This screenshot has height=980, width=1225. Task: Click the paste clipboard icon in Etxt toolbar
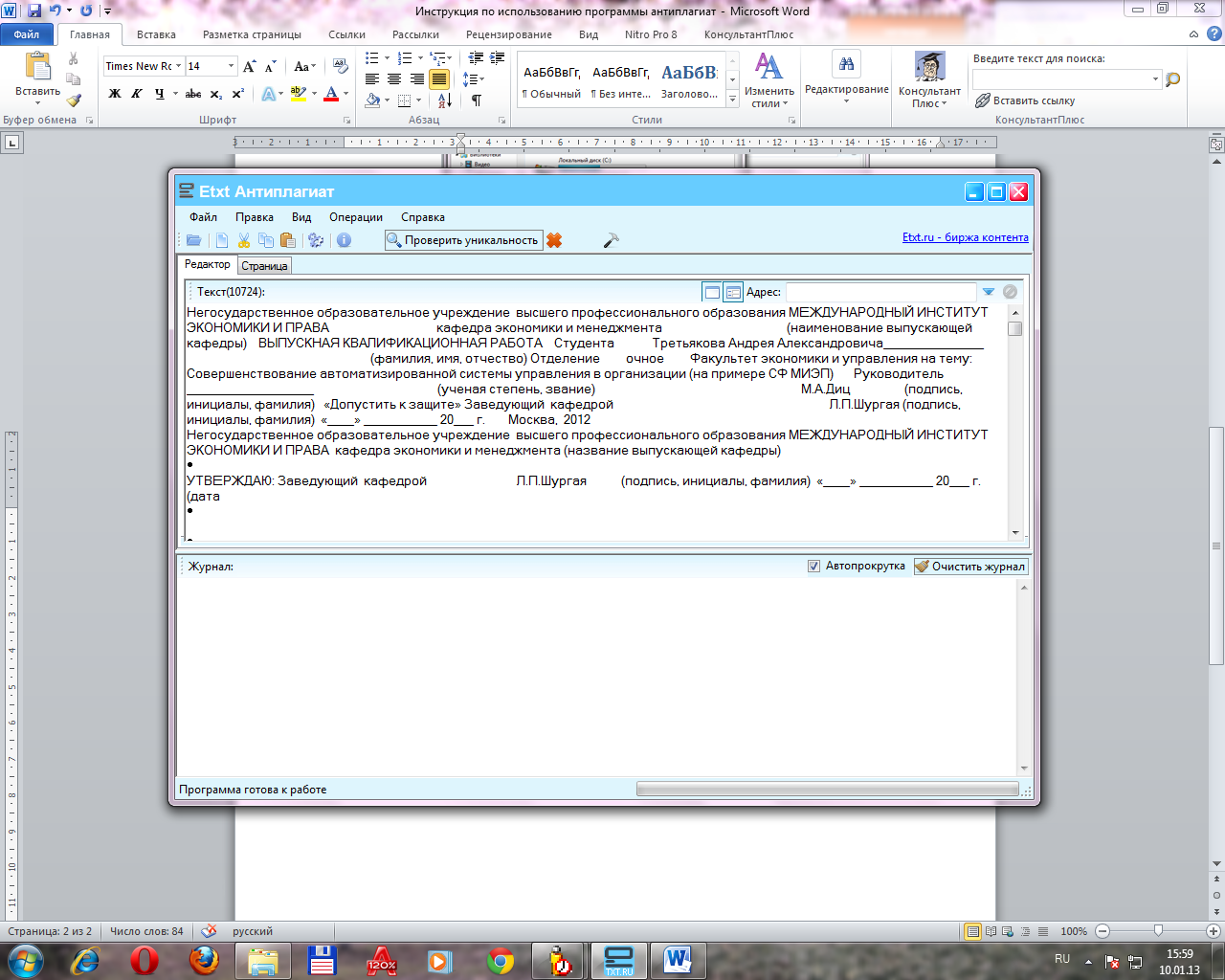pyautogui.click(x=288, y=240)
